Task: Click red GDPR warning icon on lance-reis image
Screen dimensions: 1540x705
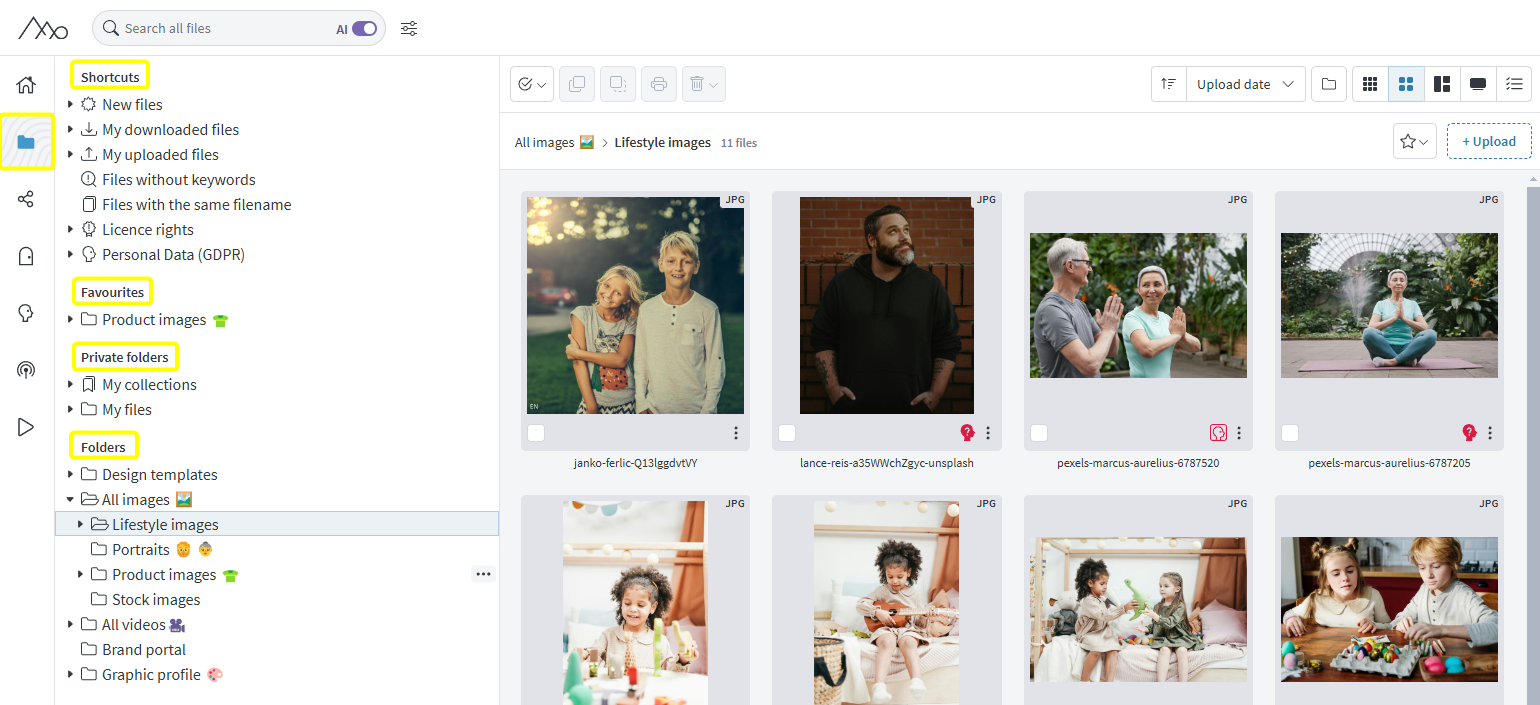Action: point(967,433)
